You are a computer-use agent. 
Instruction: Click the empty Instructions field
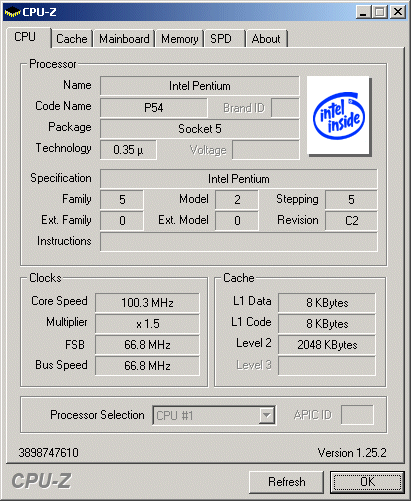coord(239,242)
